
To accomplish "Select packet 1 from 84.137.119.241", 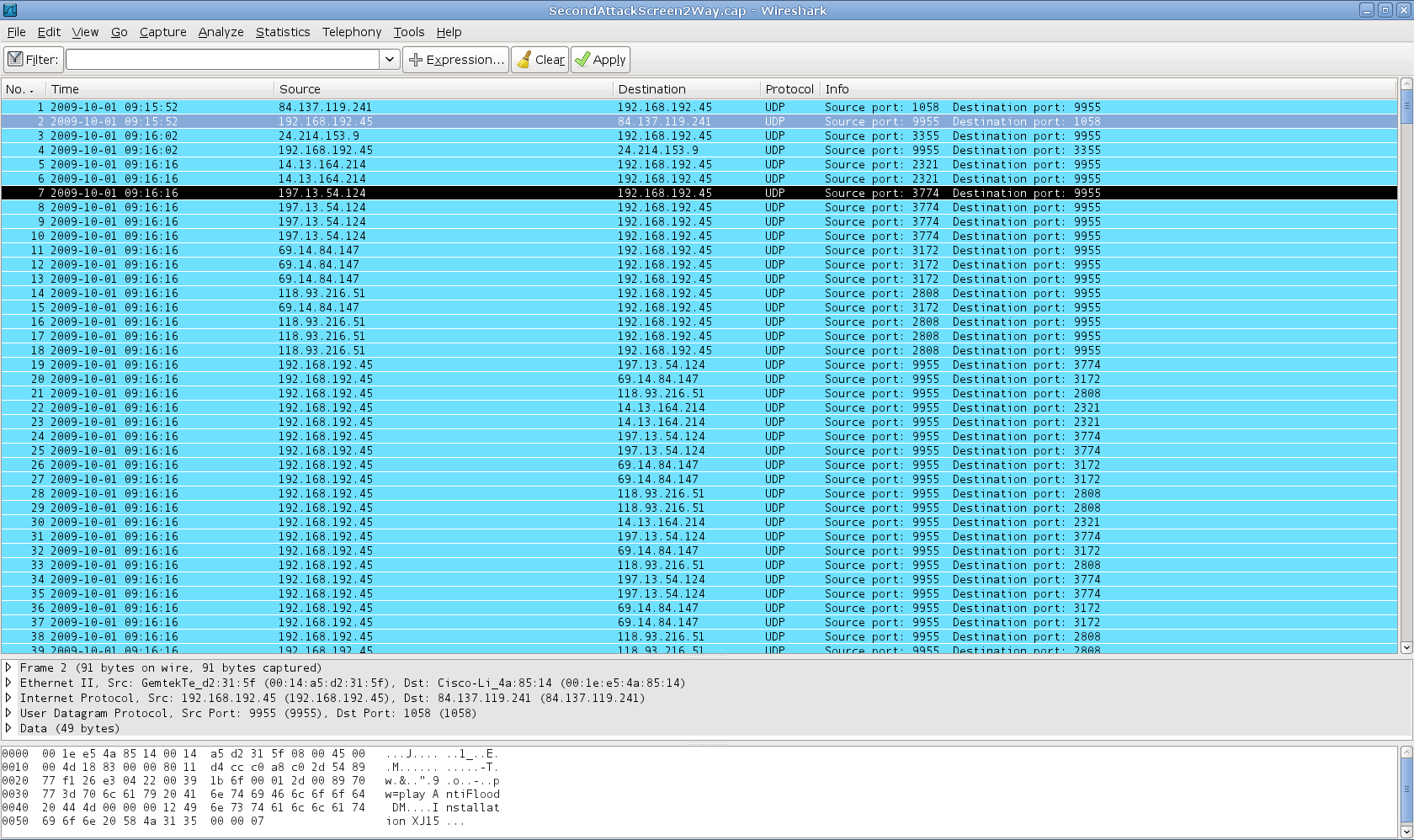I will click(699, 107).
